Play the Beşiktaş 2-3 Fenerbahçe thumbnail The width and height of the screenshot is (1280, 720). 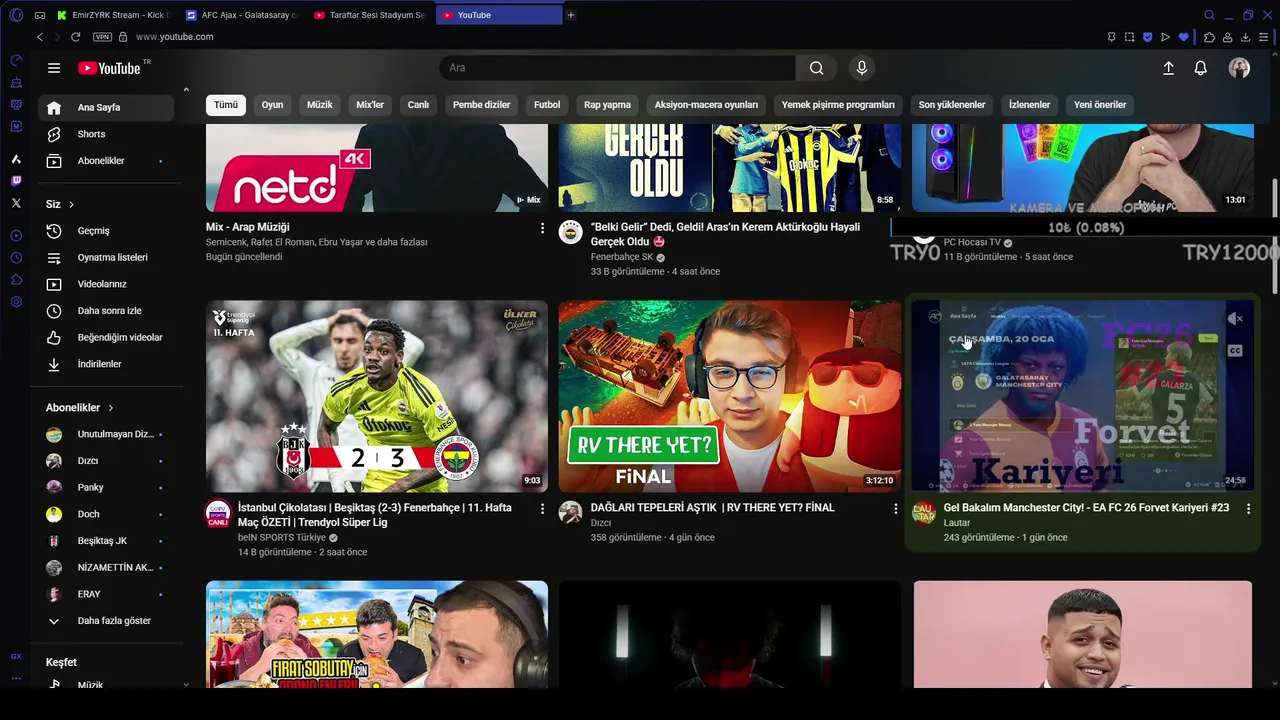pyautogui.click(x=377, y=396)
